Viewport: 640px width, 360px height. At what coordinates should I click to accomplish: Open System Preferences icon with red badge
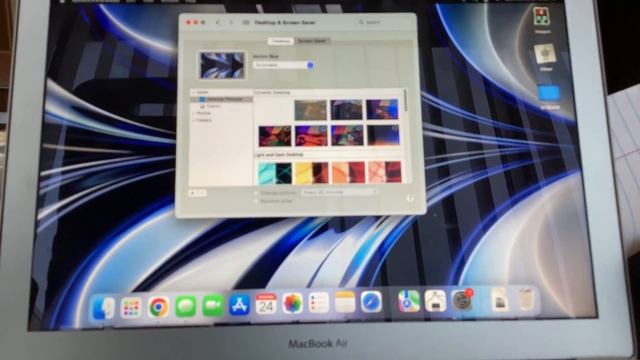[x=462, y=300]
